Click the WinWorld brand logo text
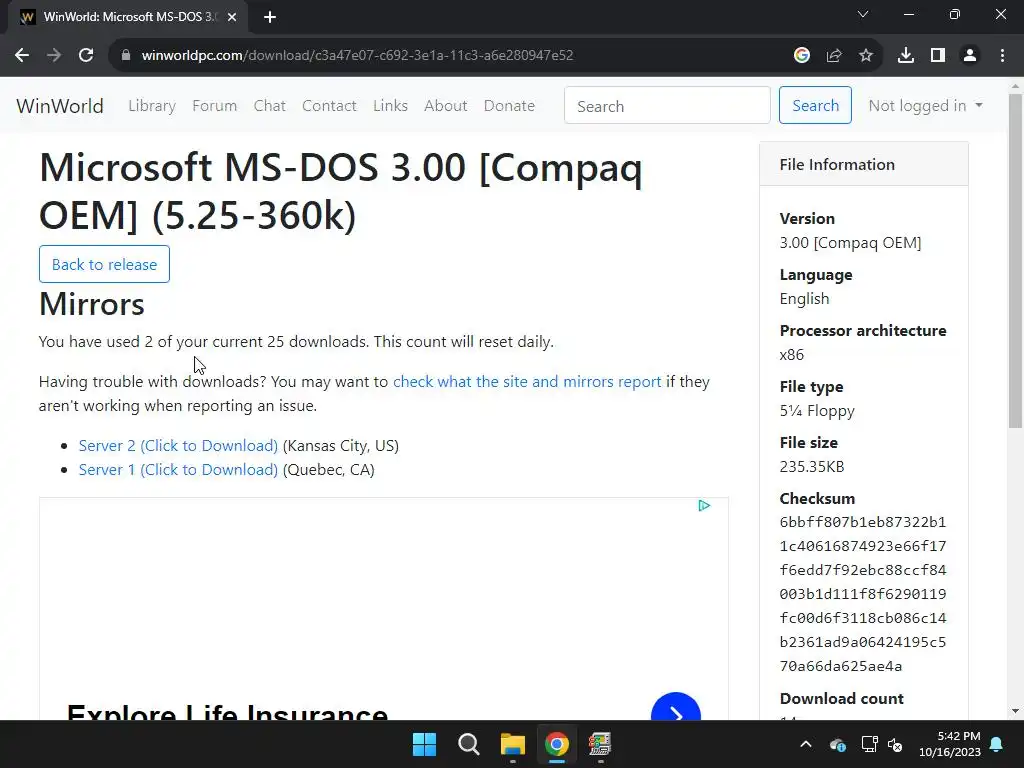 [60, 106]
